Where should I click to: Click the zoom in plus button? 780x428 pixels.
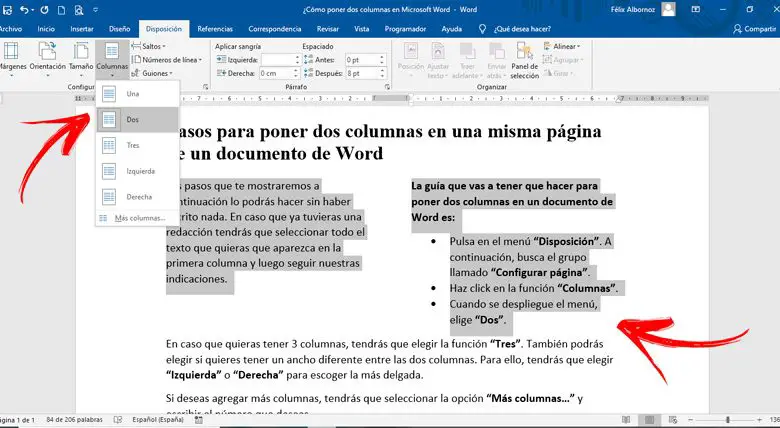(x=759, y=420)
